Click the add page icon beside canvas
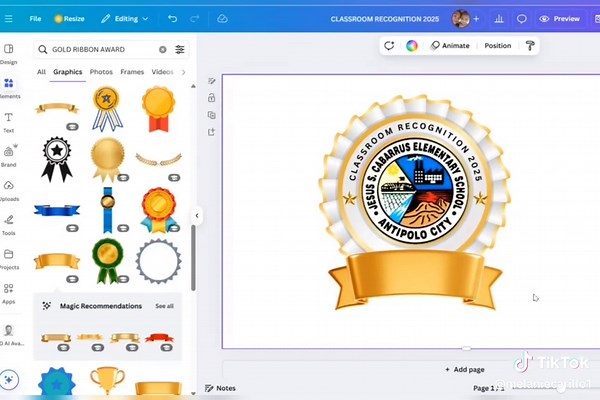The height and width of the screenshot is (400, 600). 212,132
